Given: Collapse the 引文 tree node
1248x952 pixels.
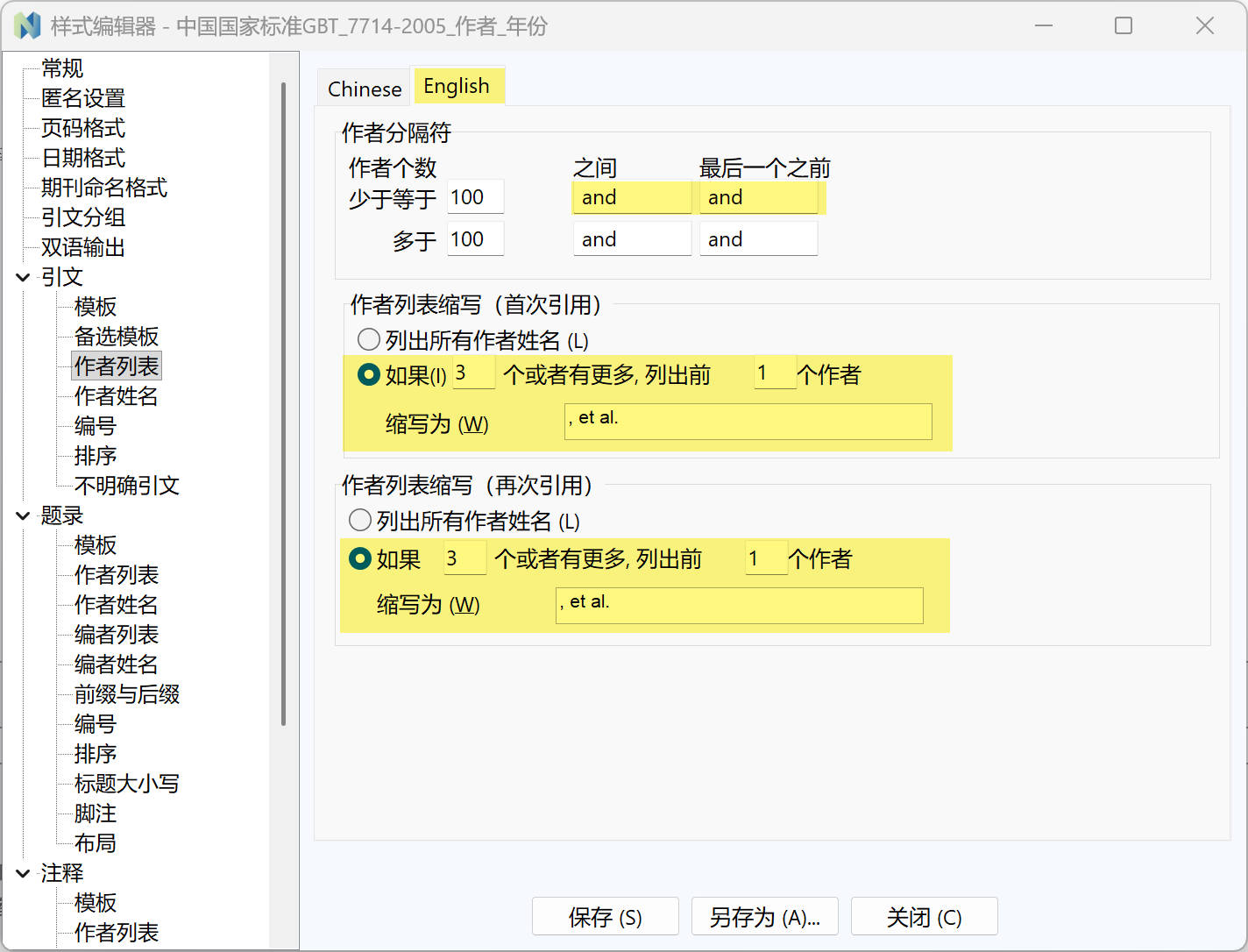Looking at the screenshot, I should 23,277.
